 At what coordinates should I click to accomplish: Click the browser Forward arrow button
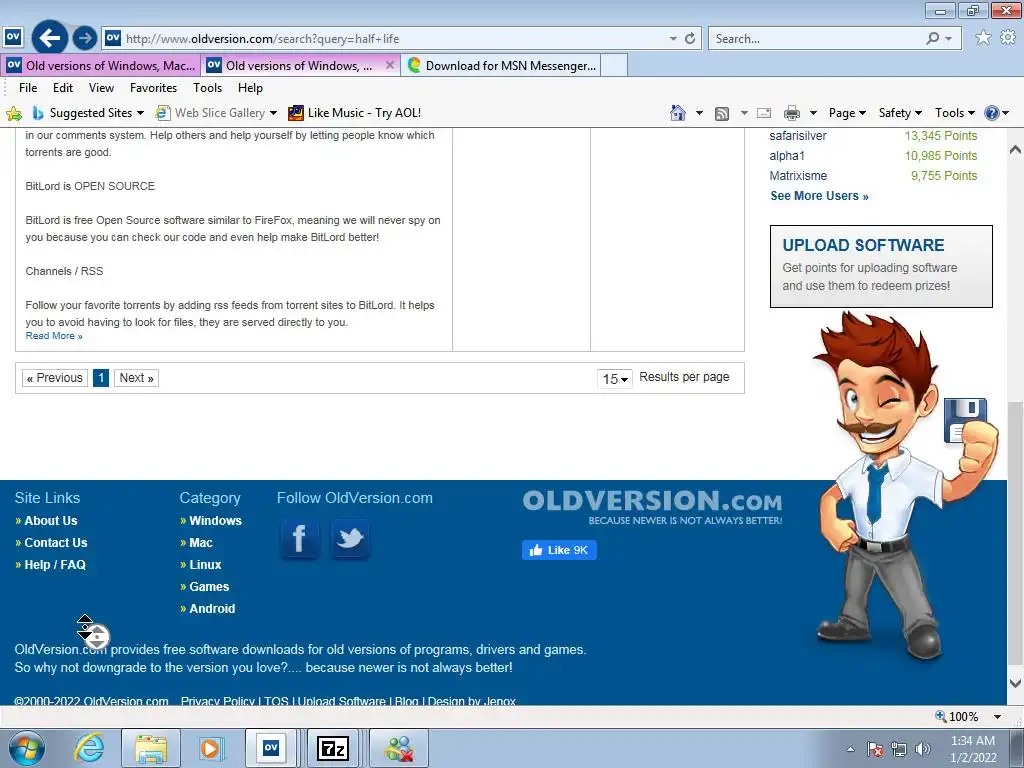(85, 39)
